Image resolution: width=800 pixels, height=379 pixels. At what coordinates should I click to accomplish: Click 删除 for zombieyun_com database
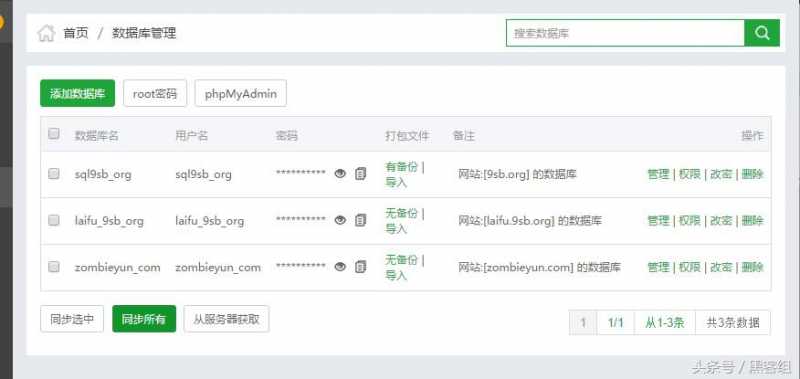[753, 267]
